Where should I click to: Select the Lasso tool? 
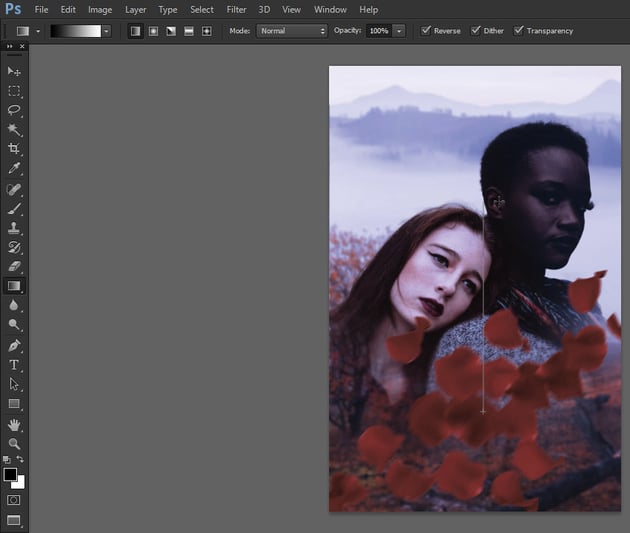pyautogui.click(x=14, y=110)
